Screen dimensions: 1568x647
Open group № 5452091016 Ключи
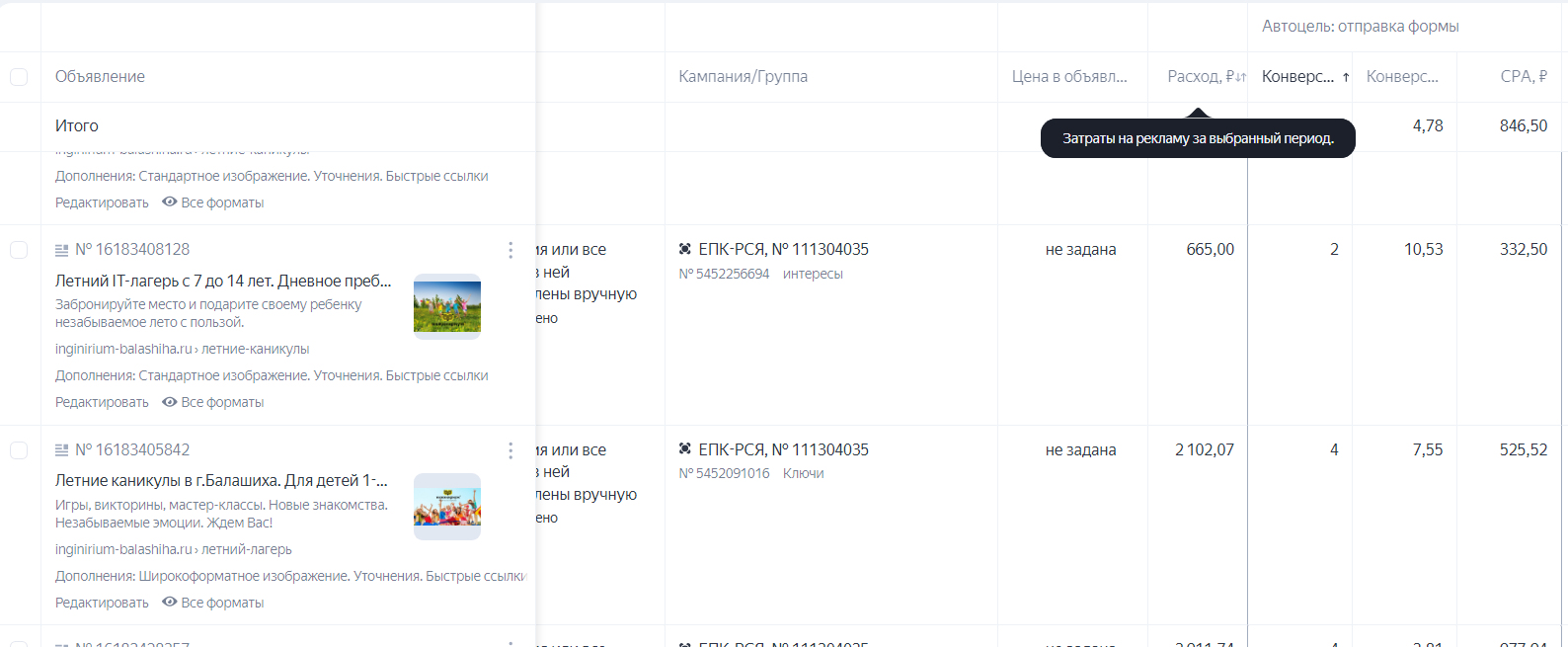coord(750,473)
